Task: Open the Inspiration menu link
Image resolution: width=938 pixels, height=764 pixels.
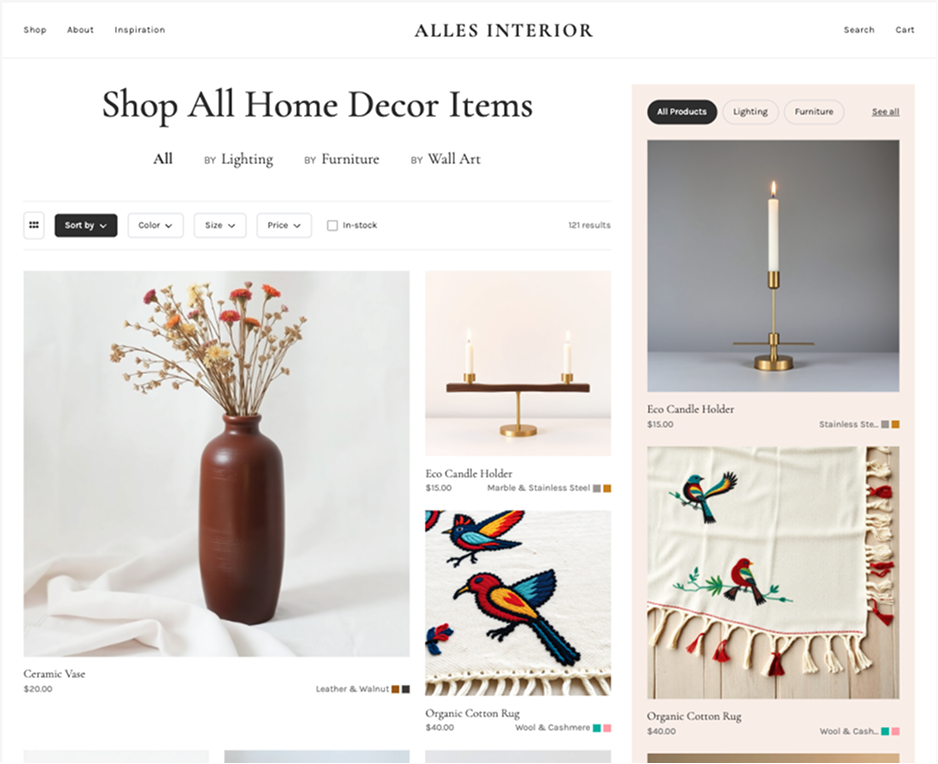Action: point(139,30)
